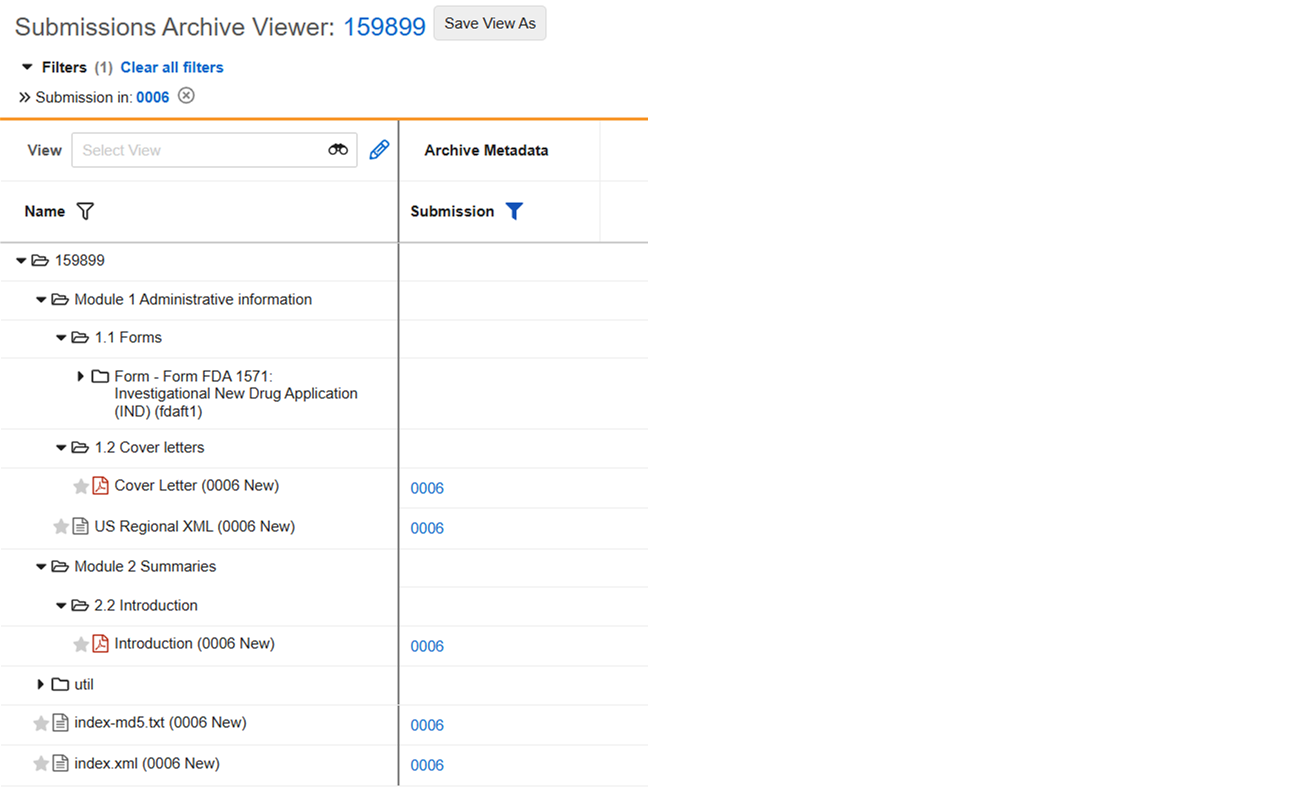The width and height of the screenshot is (1315, 796).
Task: Click the 159899 root folder label
Action: pos(80,260)
